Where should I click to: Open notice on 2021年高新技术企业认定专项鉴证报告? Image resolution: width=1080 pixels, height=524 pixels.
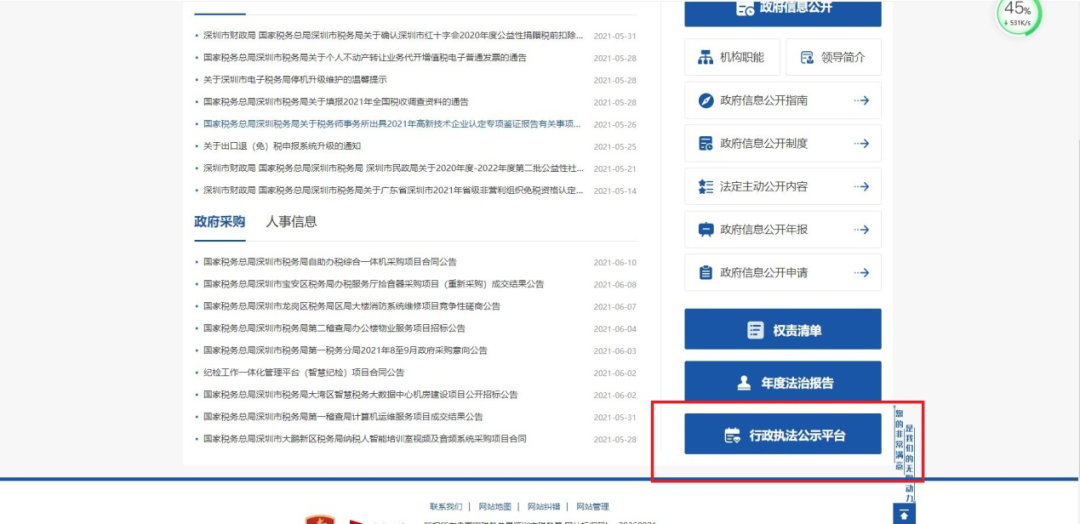tap(392, 124)
